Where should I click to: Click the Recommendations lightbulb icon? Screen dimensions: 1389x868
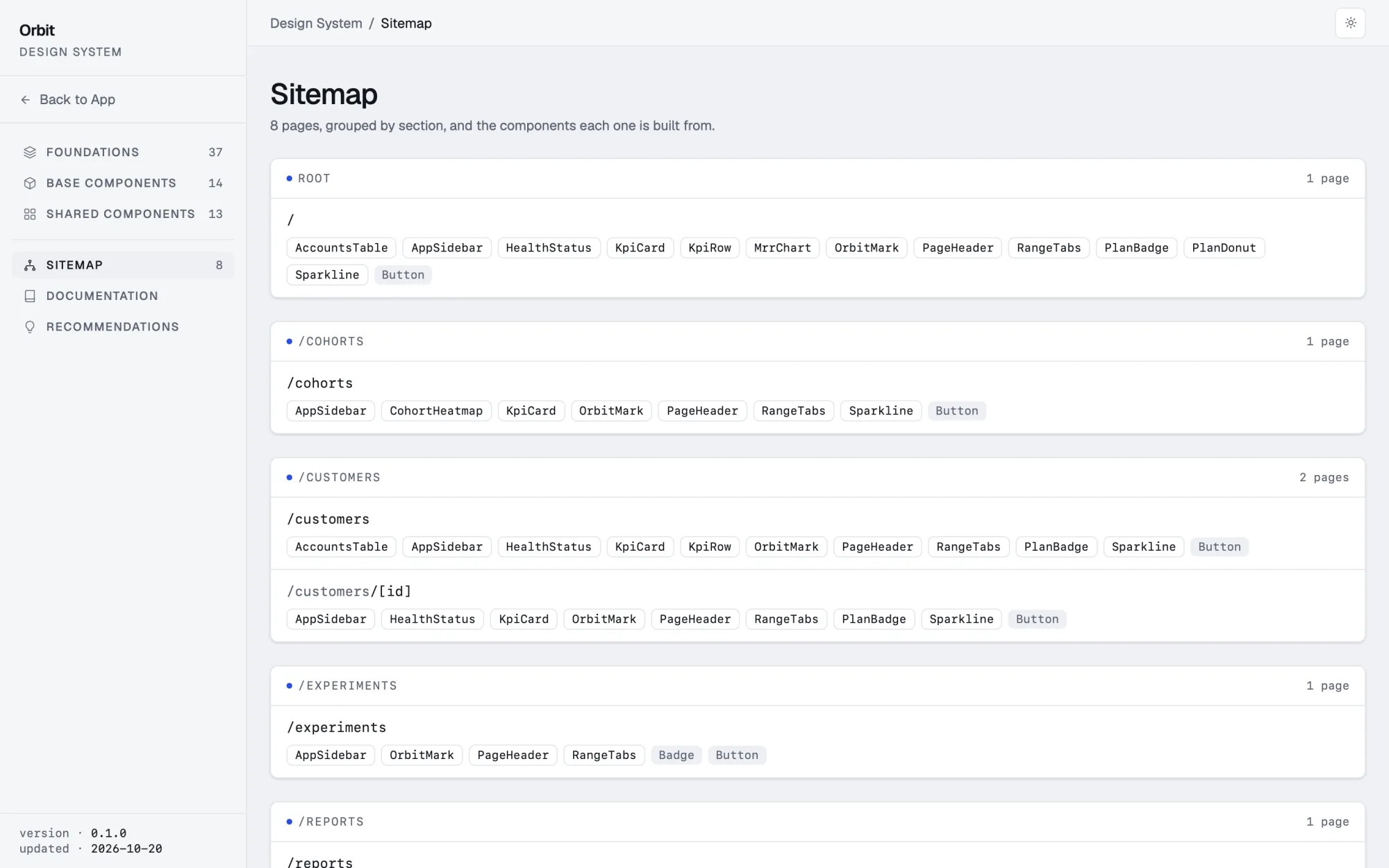click(30, 327)
